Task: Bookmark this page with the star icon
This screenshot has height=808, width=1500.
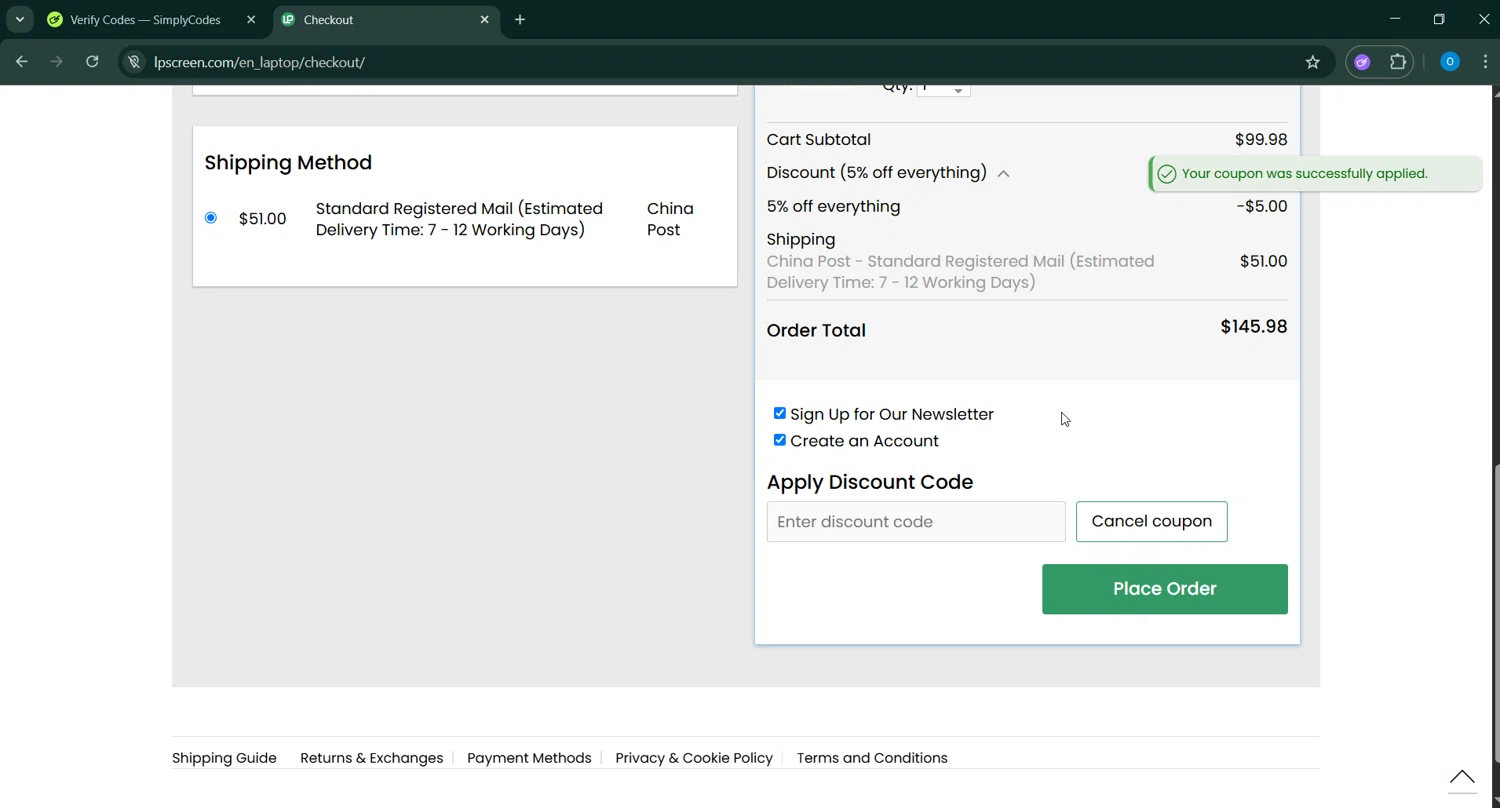Action: (x=1313, y=62)
